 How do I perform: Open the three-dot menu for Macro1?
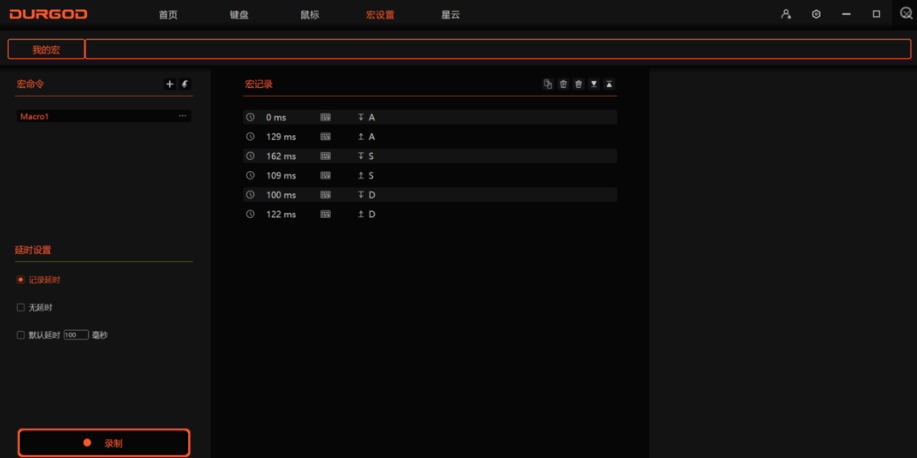[x=183, y=116]
